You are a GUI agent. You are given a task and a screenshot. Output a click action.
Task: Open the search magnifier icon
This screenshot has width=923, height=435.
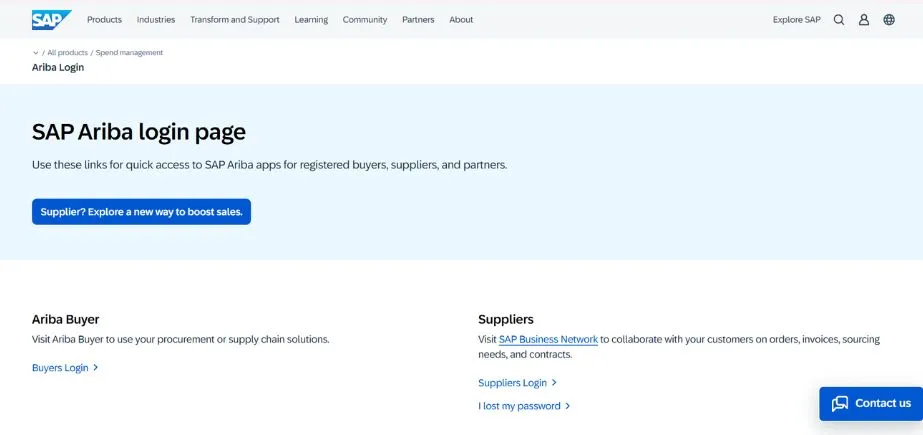pos(839,19)
